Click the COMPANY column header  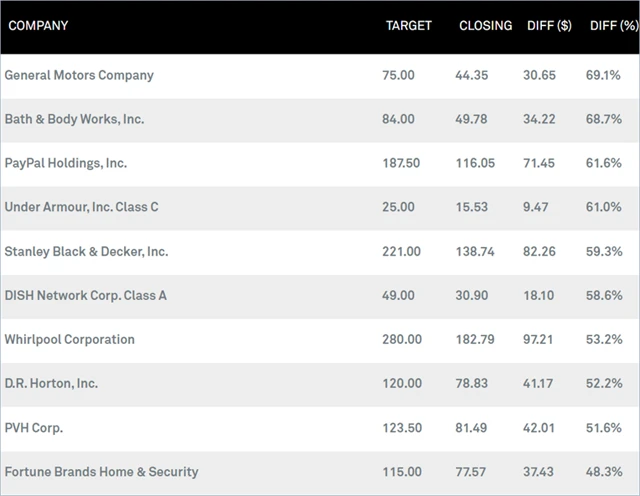(x=38, y=26)
